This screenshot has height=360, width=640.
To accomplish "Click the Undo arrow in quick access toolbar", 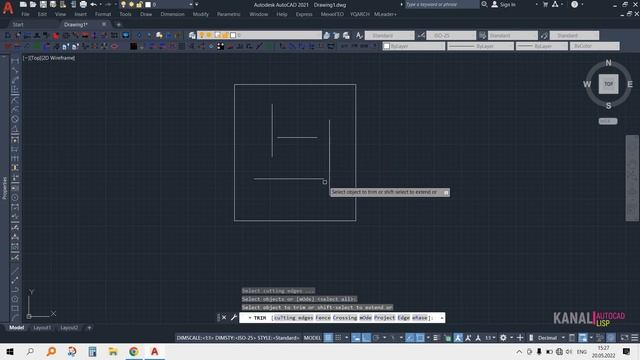I will tap(93, 4).
